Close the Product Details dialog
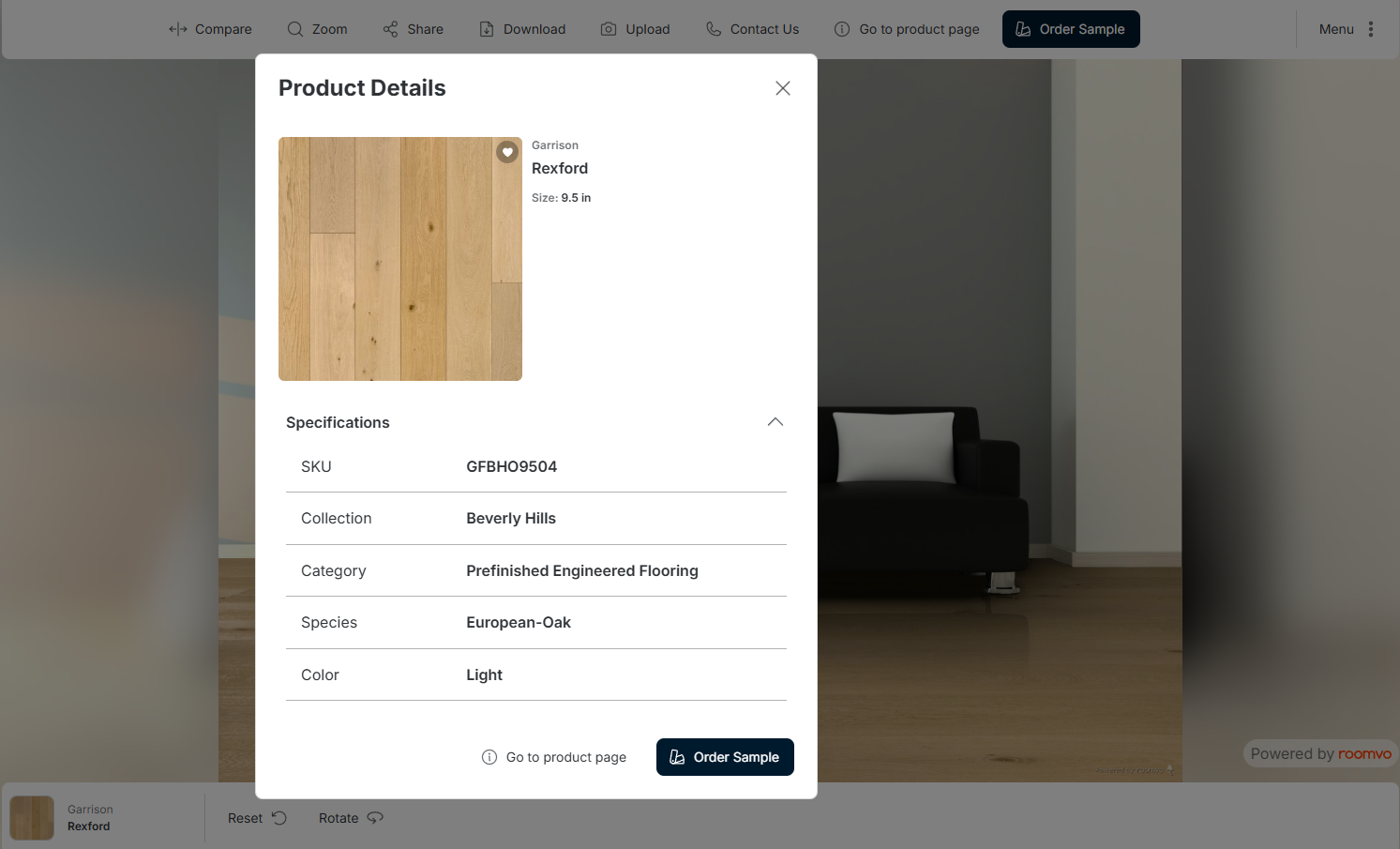 point(783,88)
